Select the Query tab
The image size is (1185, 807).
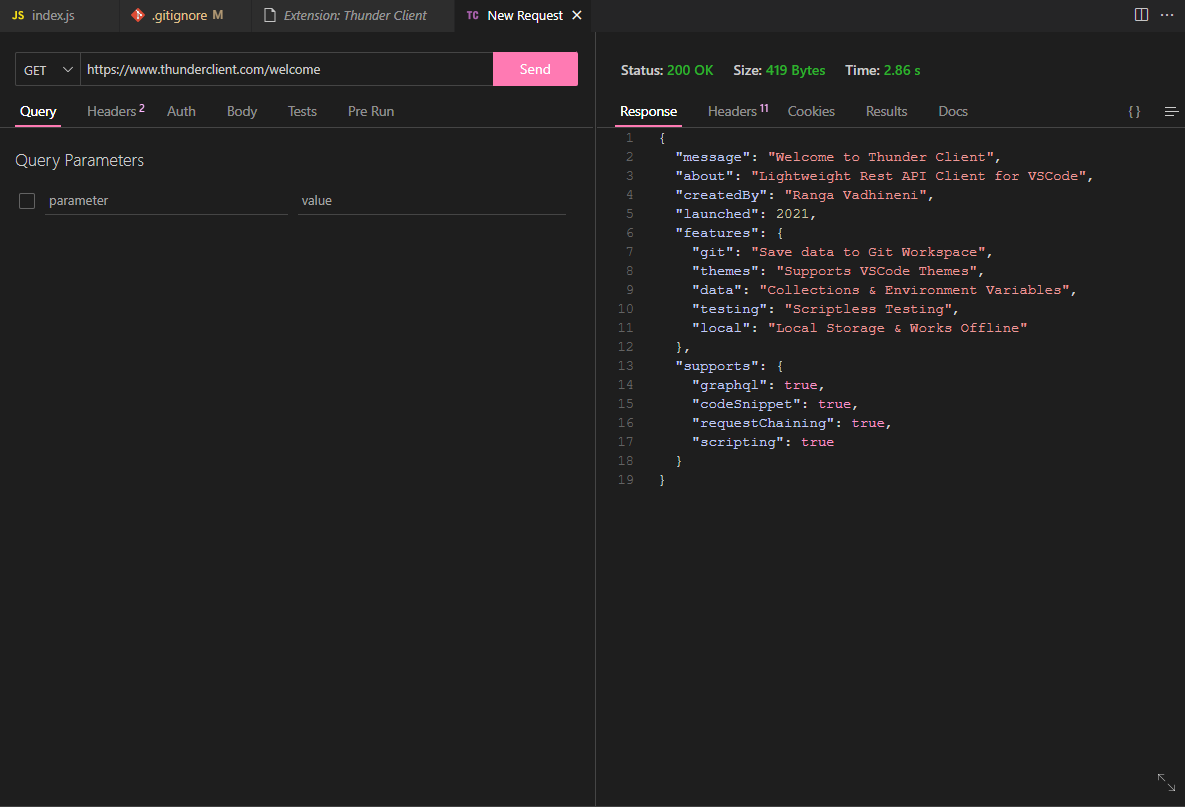(38, 111)
